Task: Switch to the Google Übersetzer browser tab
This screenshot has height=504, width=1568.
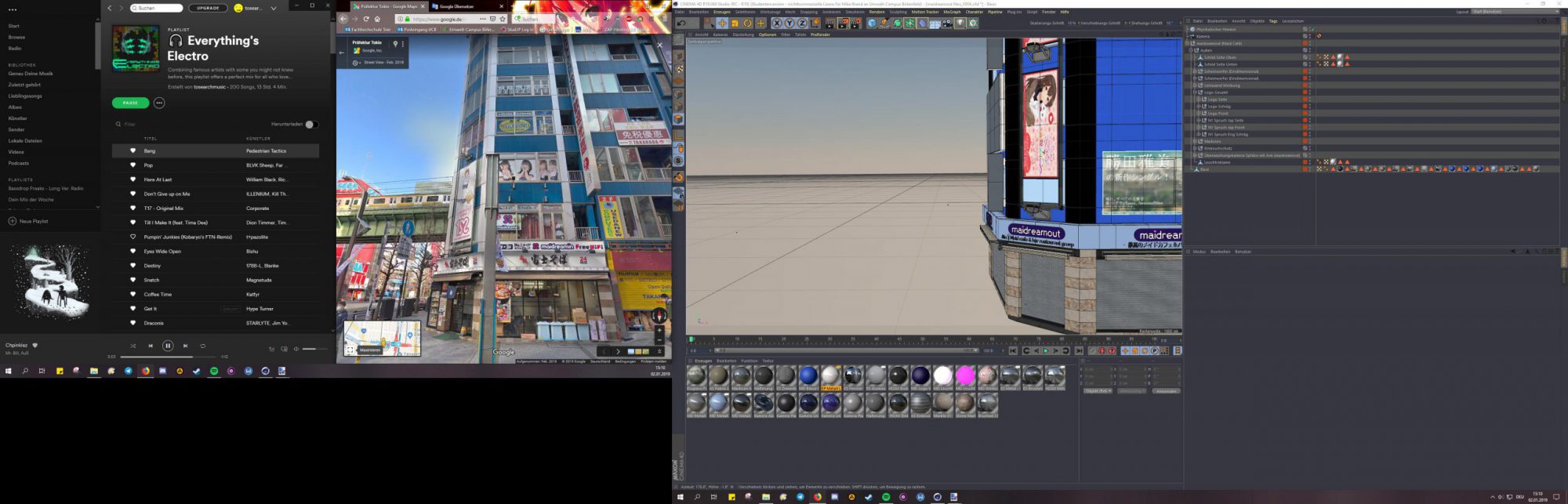Action: pos(457,6)
